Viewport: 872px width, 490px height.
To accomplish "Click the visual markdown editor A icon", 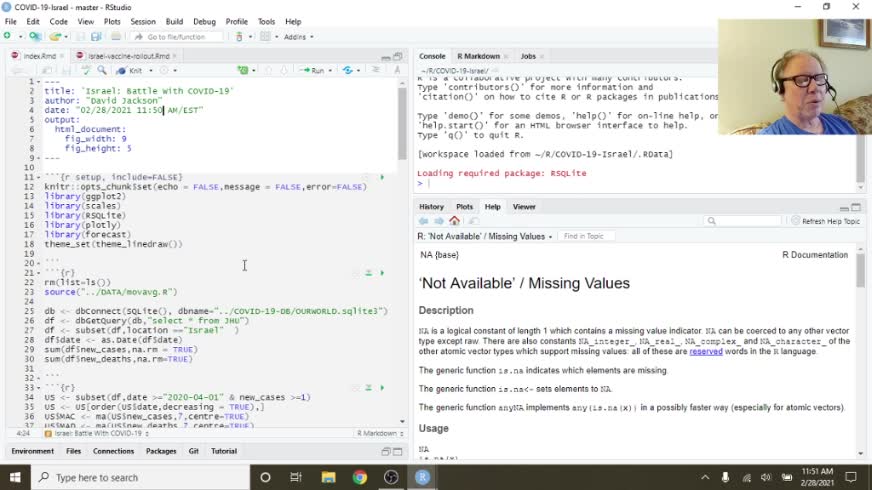I will coord(397,70).
